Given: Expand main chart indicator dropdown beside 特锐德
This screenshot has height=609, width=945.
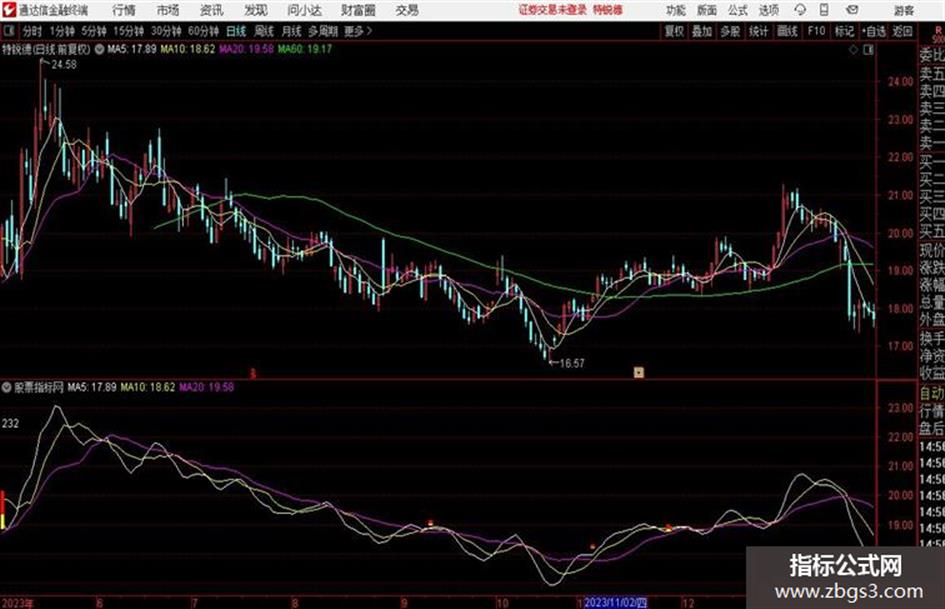Looking at the screenshot, I should (x=99, y=49).
